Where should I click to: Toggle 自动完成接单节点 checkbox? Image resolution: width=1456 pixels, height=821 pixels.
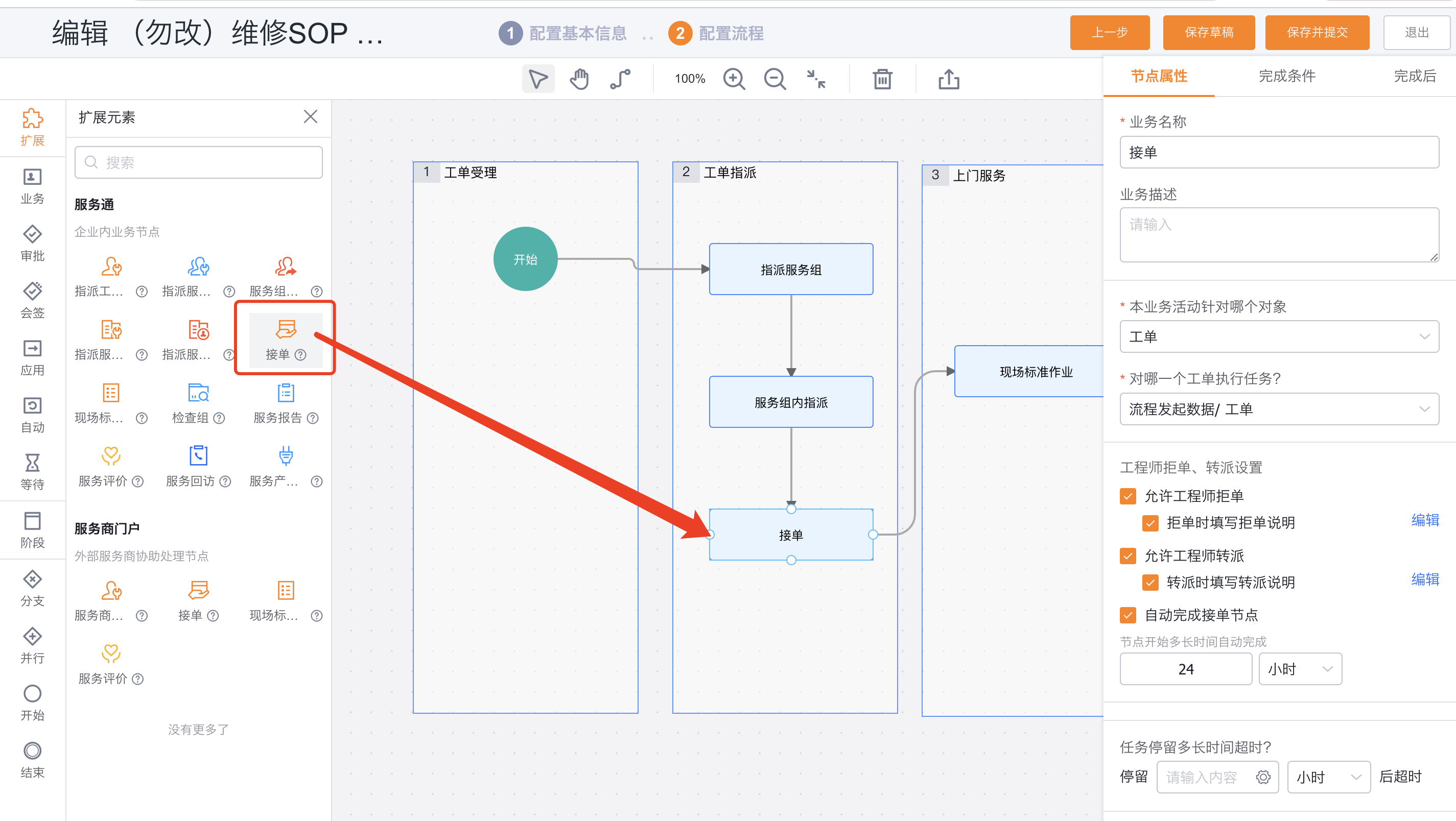(x=1128, y=615)
